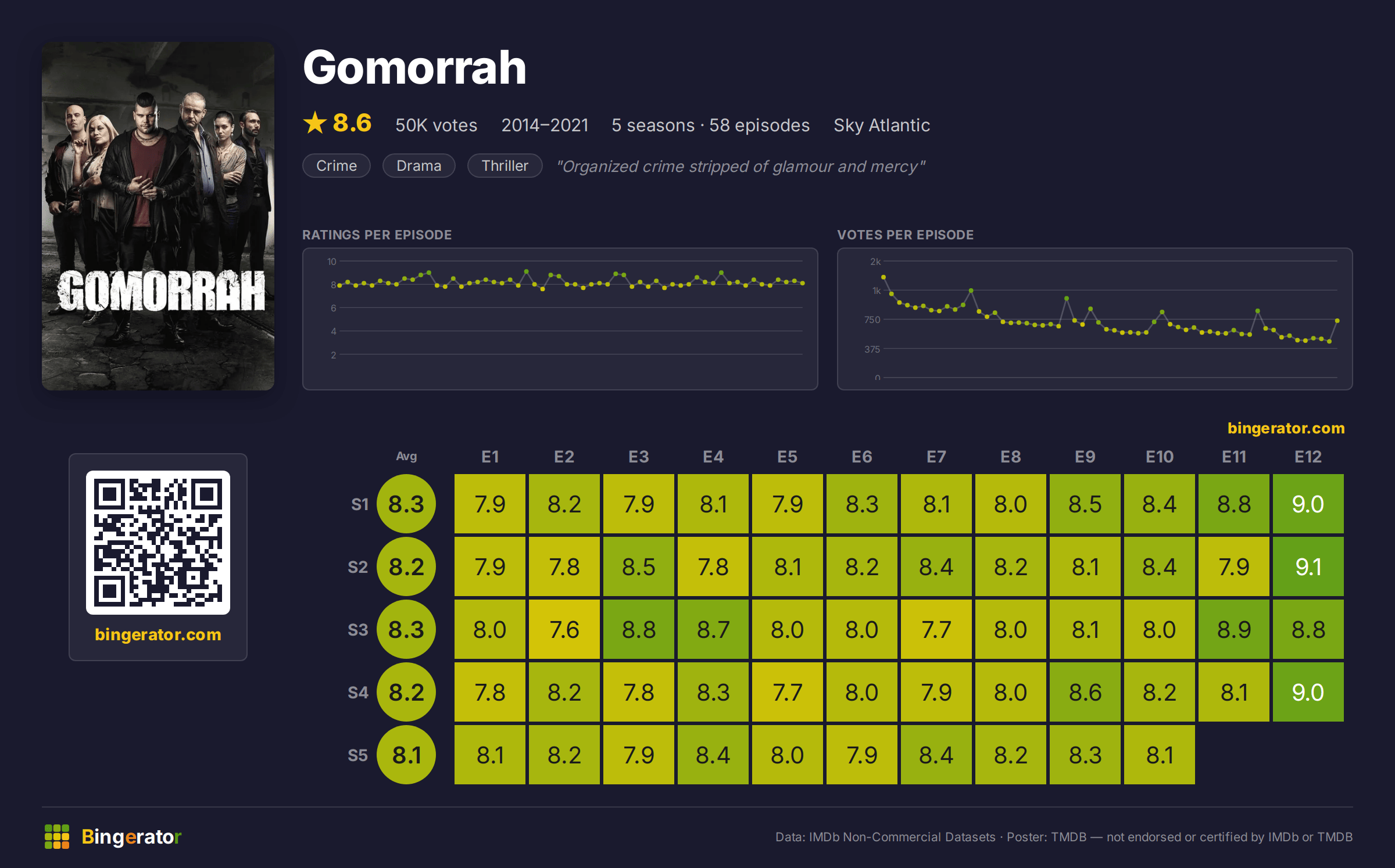Click the Votes Per Episode chart
The image size is (1395, 868).
pos(1095,319)
